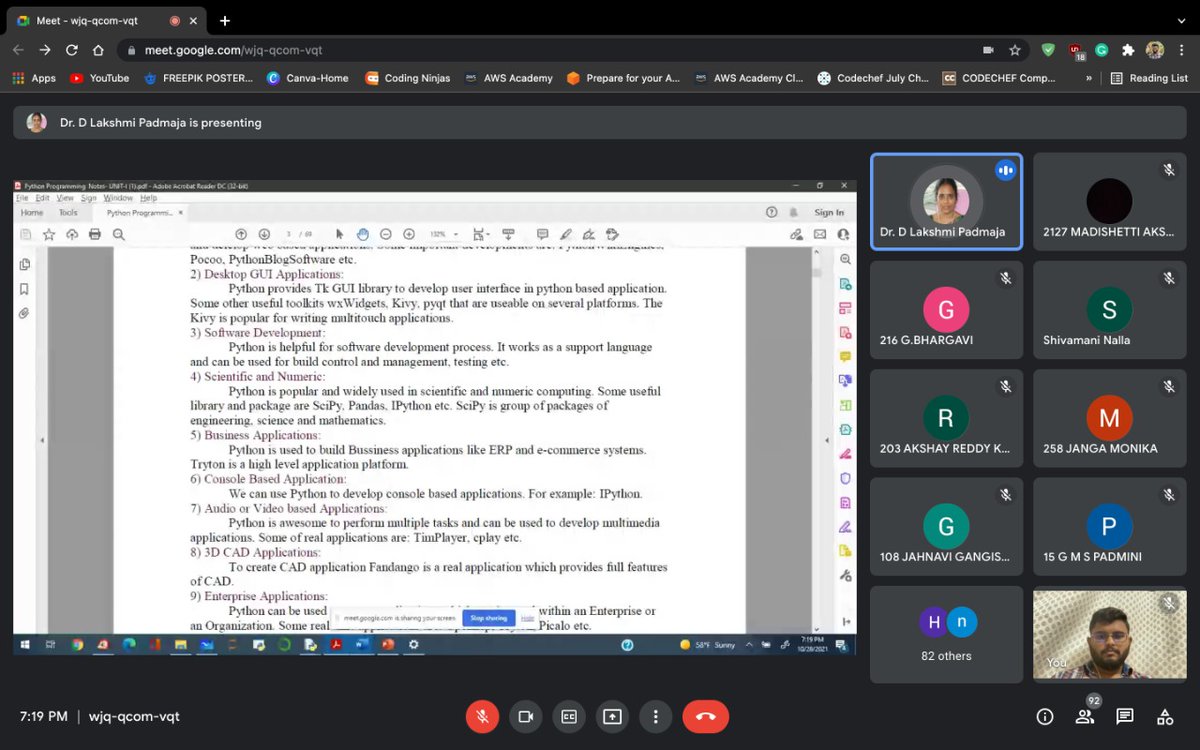Open the uBlock extension with badge 18
Viewport: 1200px width, 750px height.
[1075, 51]
